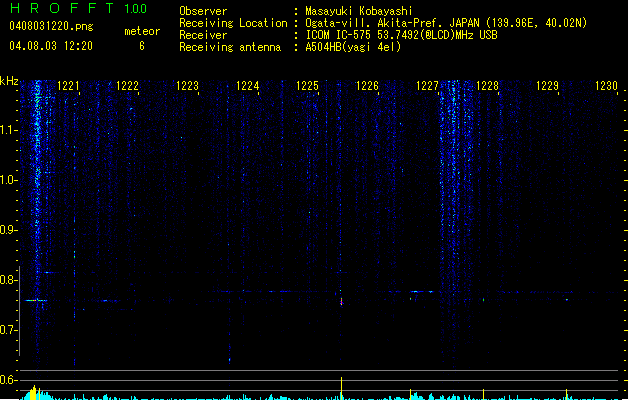Click the tall yellow spike in the level graph
The image size is (629, 400).
pyautogui.click(x=341, y=388)
